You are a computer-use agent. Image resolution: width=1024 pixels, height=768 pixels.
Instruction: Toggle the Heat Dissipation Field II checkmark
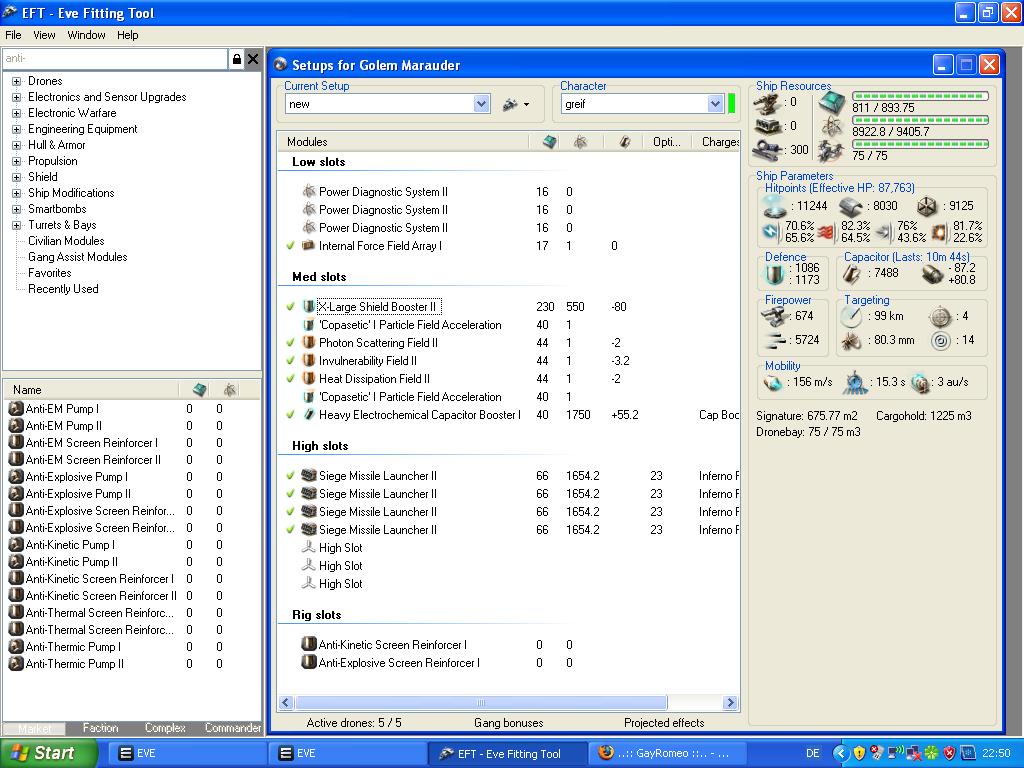pyautogui.click(x=291, y=379)
